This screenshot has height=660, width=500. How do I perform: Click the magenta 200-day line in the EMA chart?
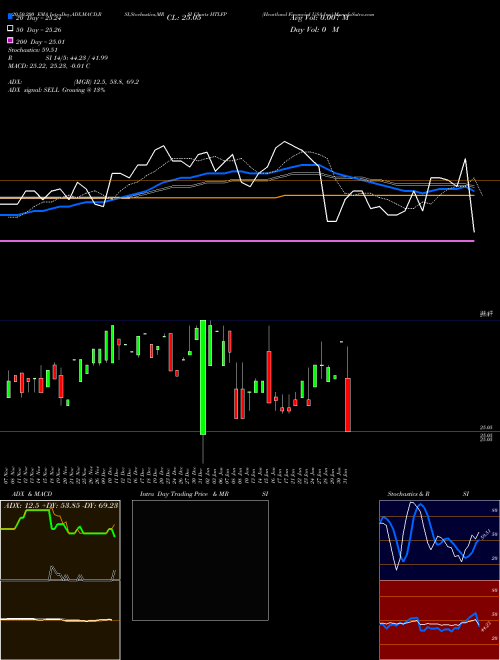(237, 241)
